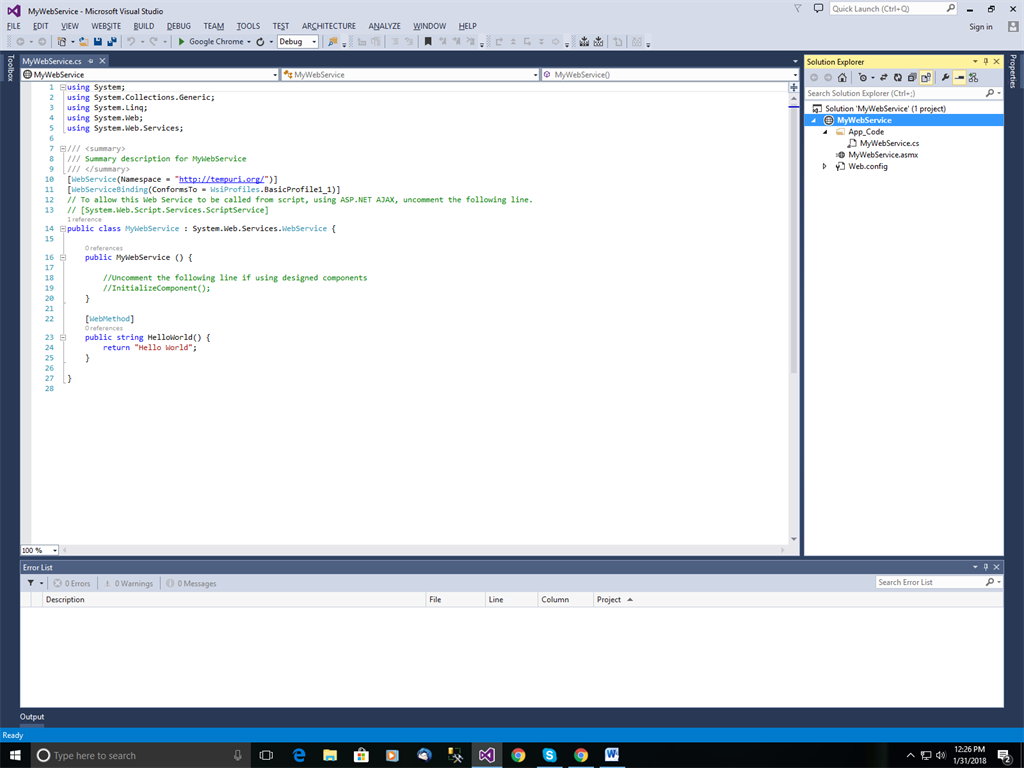Toggle the 0 Errors filter
This screenshot has width=1024, height=768.
[72, 583]
